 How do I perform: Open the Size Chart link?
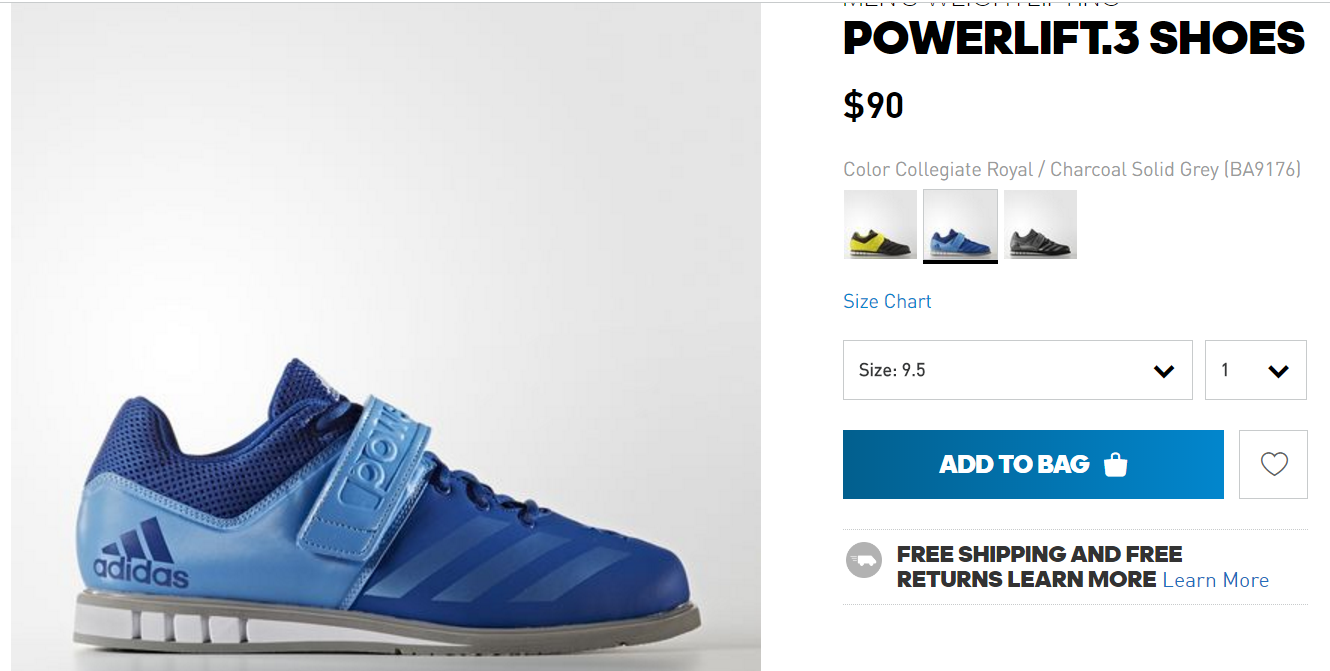[x=887, y=301]
